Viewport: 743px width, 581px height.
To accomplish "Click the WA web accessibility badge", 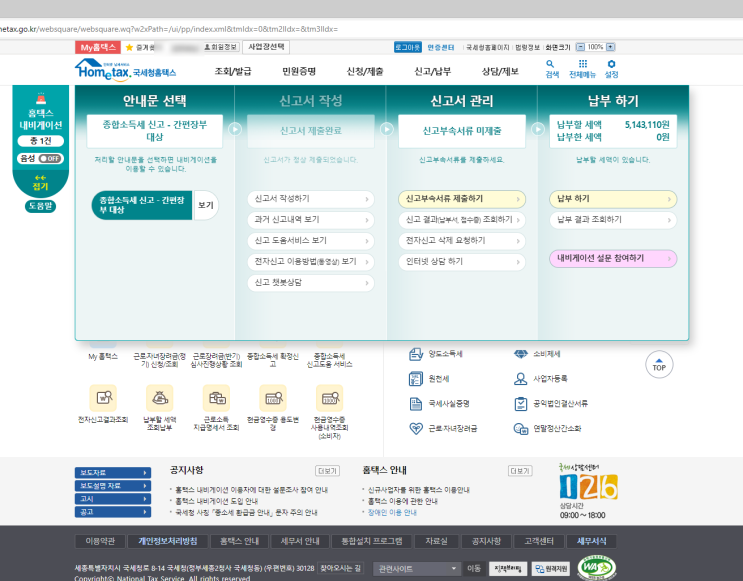I will (x=597, y=567).
